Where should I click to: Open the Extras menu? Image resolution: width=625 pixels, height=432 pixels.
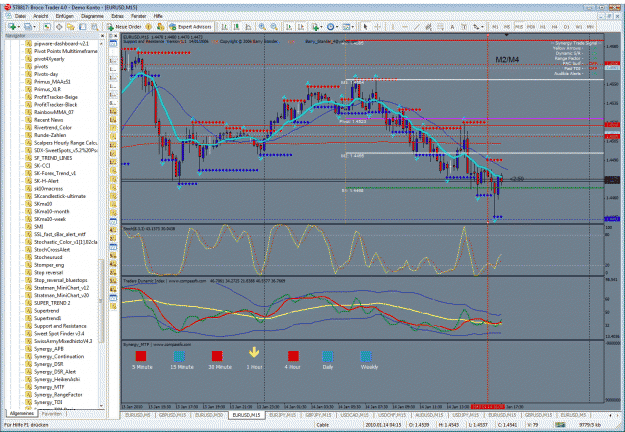(117, 16)
